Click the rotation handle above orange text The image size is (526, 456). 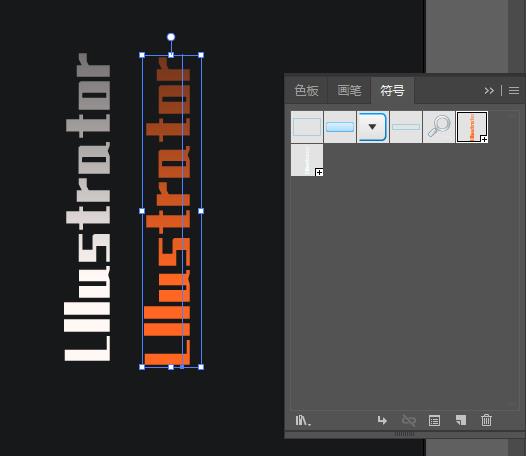coord(171,37)
